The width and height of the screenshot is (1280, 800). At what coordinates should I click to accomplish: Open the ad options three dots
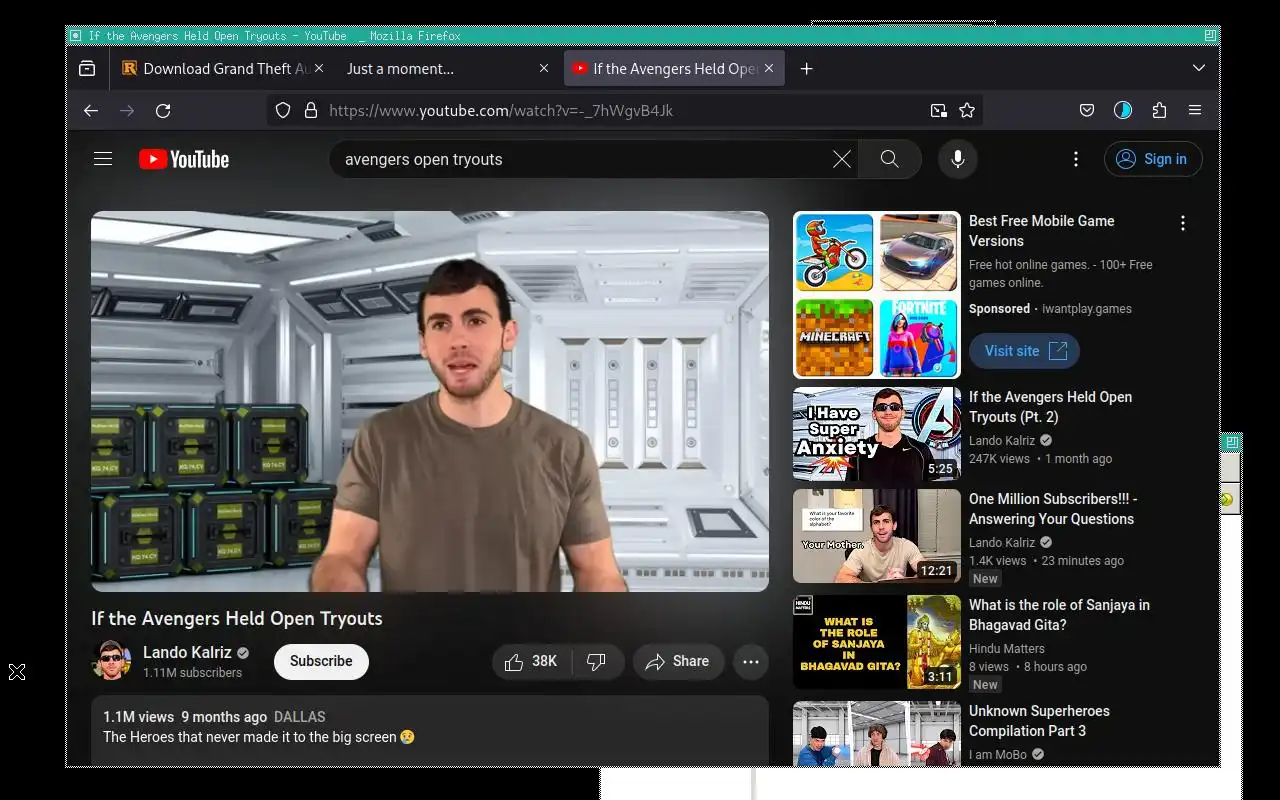(1183, 224)
